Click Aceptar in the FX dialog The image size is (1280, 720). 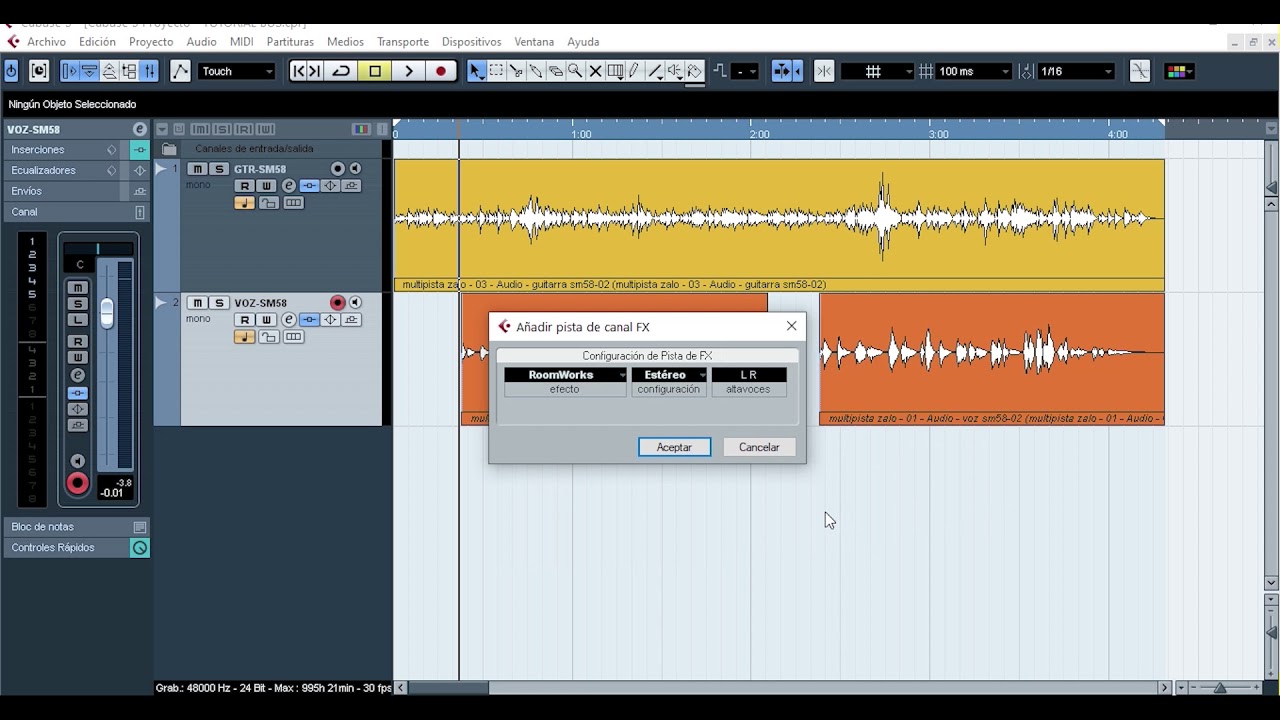(x=674, y=447)
